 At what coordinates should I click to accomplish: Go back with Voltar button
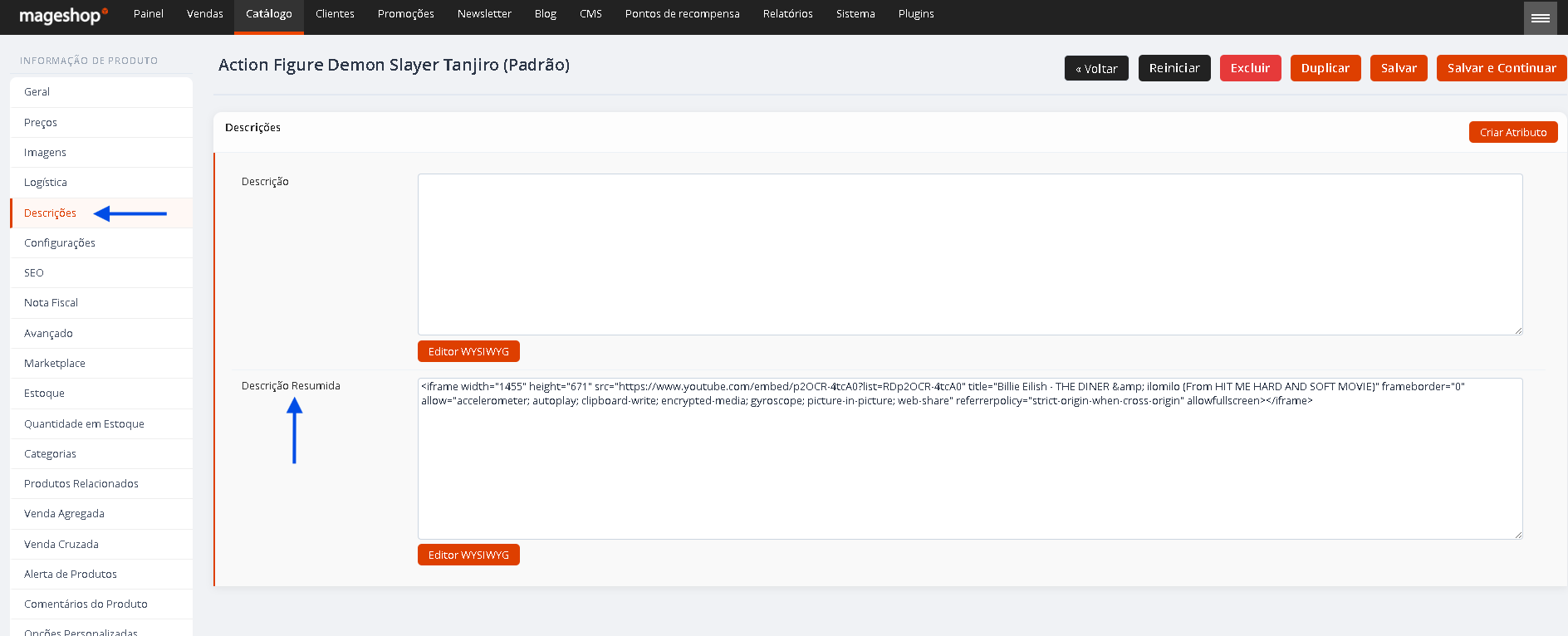(1096, 68)
